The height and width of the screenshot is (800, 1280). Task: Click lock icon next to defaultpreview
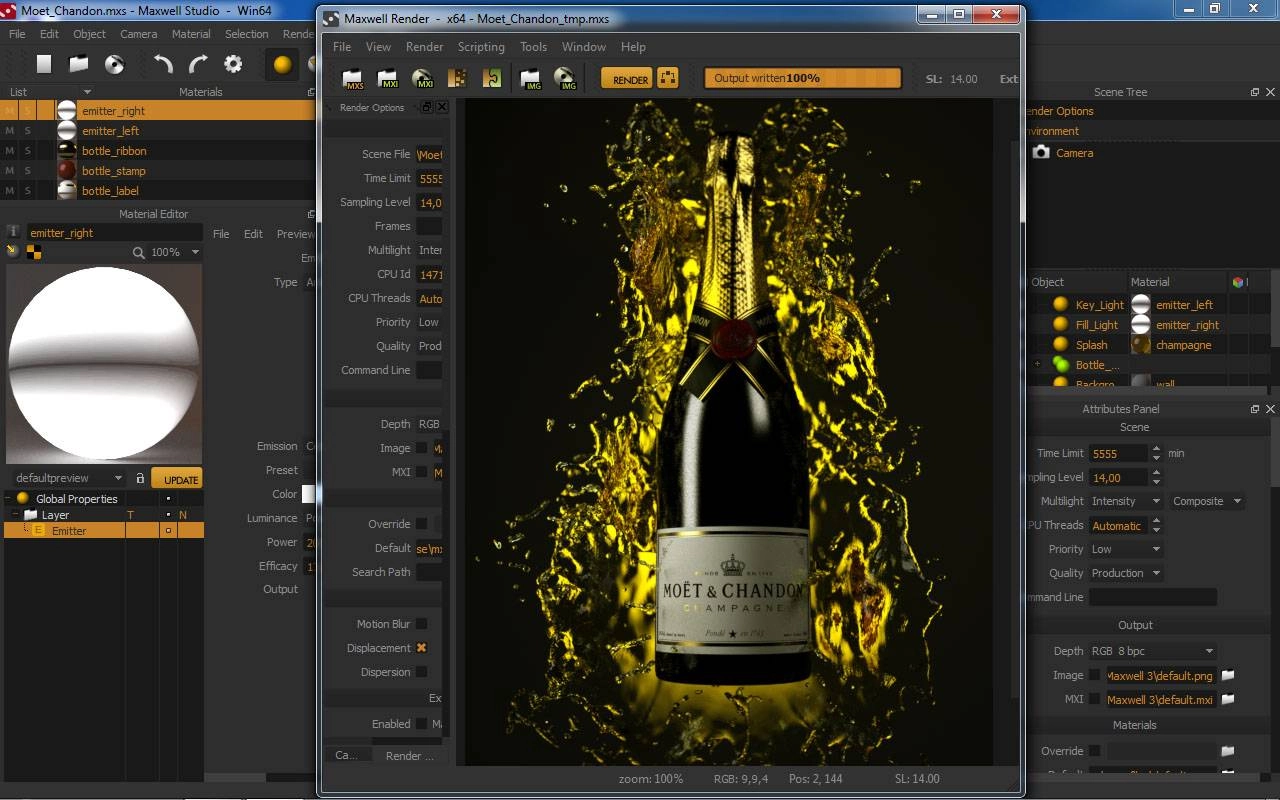coord(140,479)
